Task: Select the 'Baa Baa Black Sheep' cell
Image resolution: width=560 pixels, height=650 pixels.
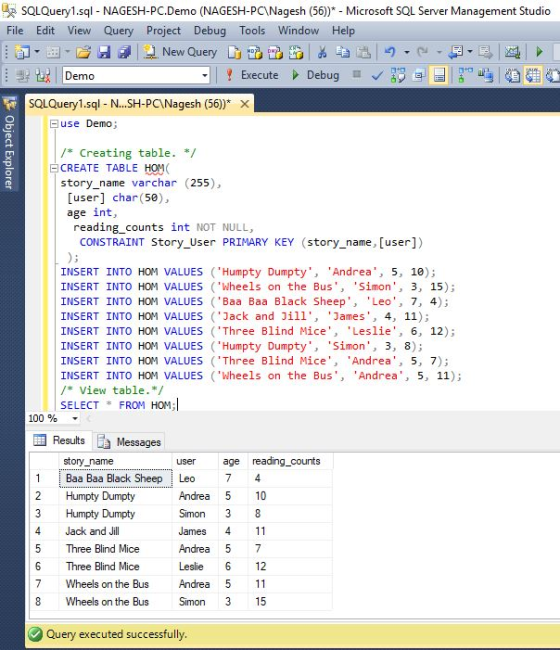Action: [115, 478]
